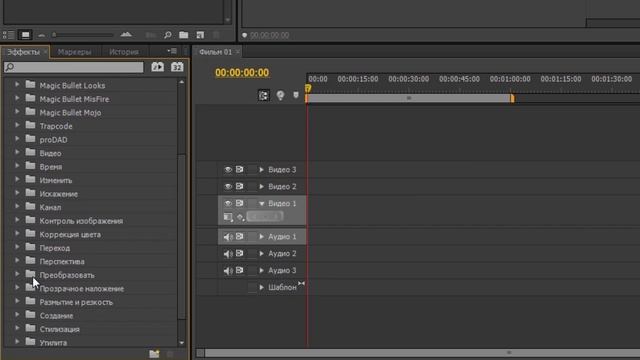The width and height of the screenshot is (640, 360).
Task: Expand the Коррекция цвета folder
Action: (x=17, y=233)
